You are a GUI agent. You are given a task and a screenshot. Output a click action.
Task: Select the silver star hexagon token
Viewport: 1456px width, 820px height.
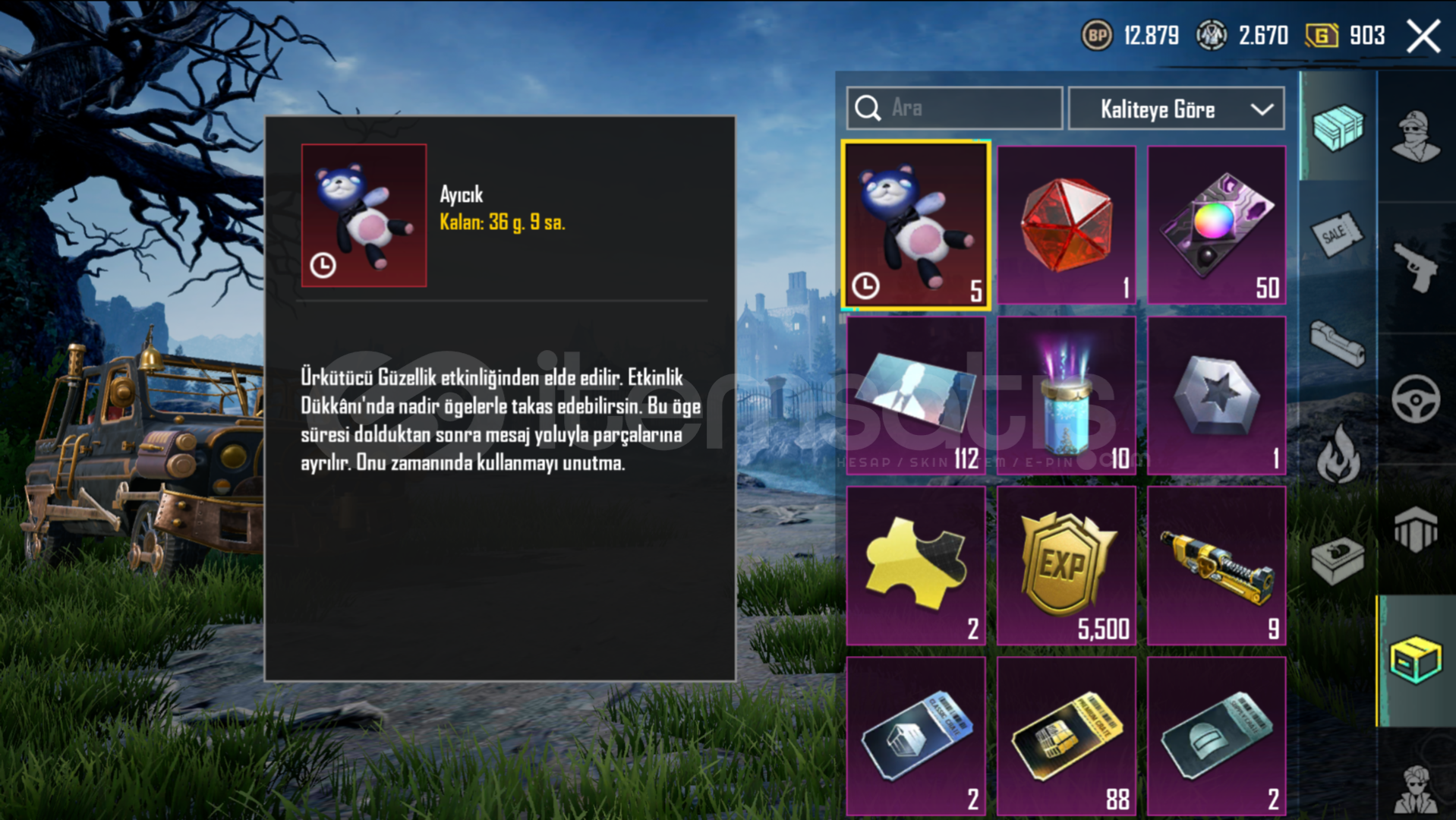click(x=1217, y=396)
